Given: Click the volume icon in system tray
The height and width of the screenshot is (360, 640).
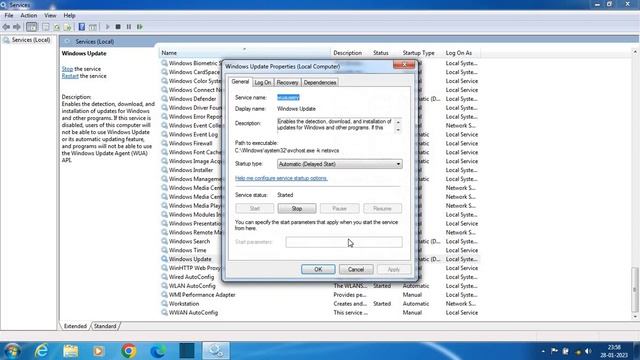Looking at the screenshot, I should coord(588,351).
